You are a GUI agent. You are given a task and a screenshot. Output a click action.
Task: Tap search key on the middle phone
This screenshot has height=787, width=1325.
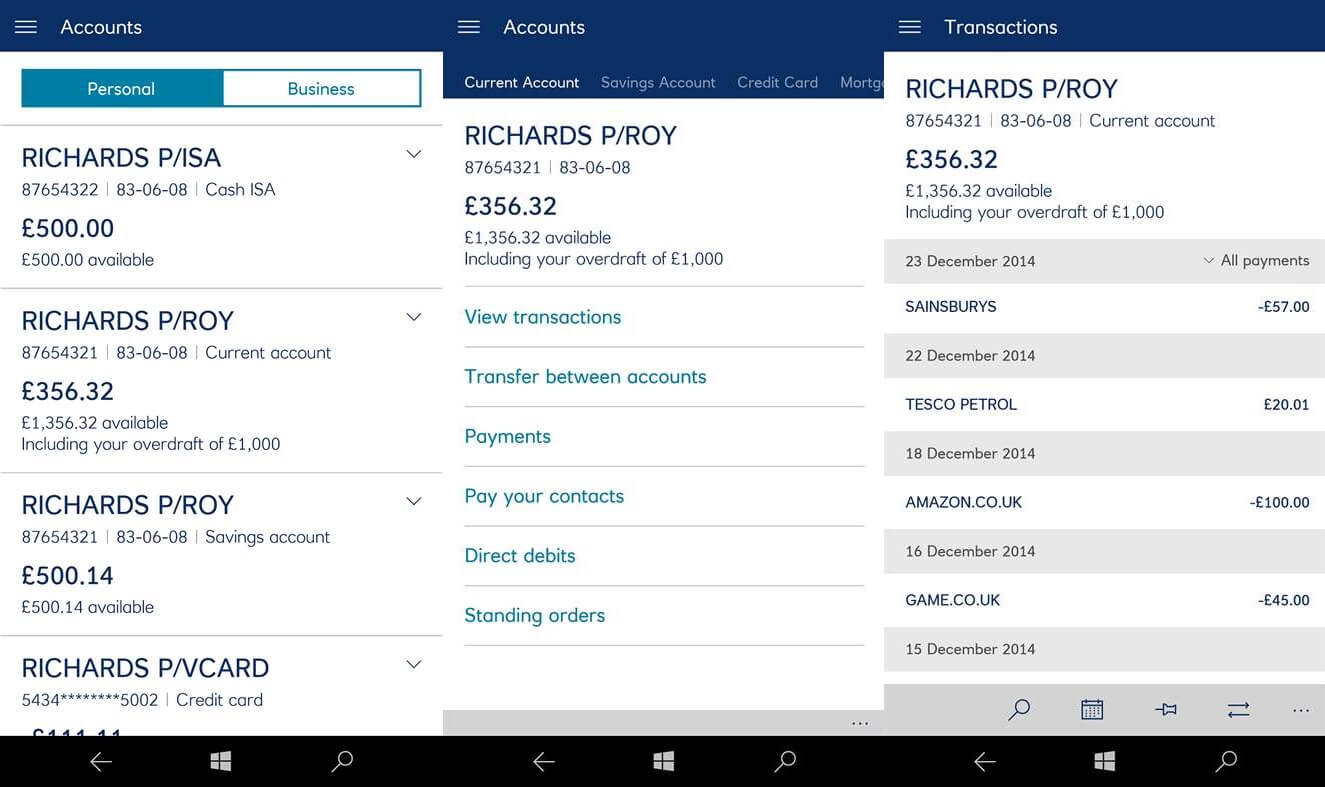[785, 762]
